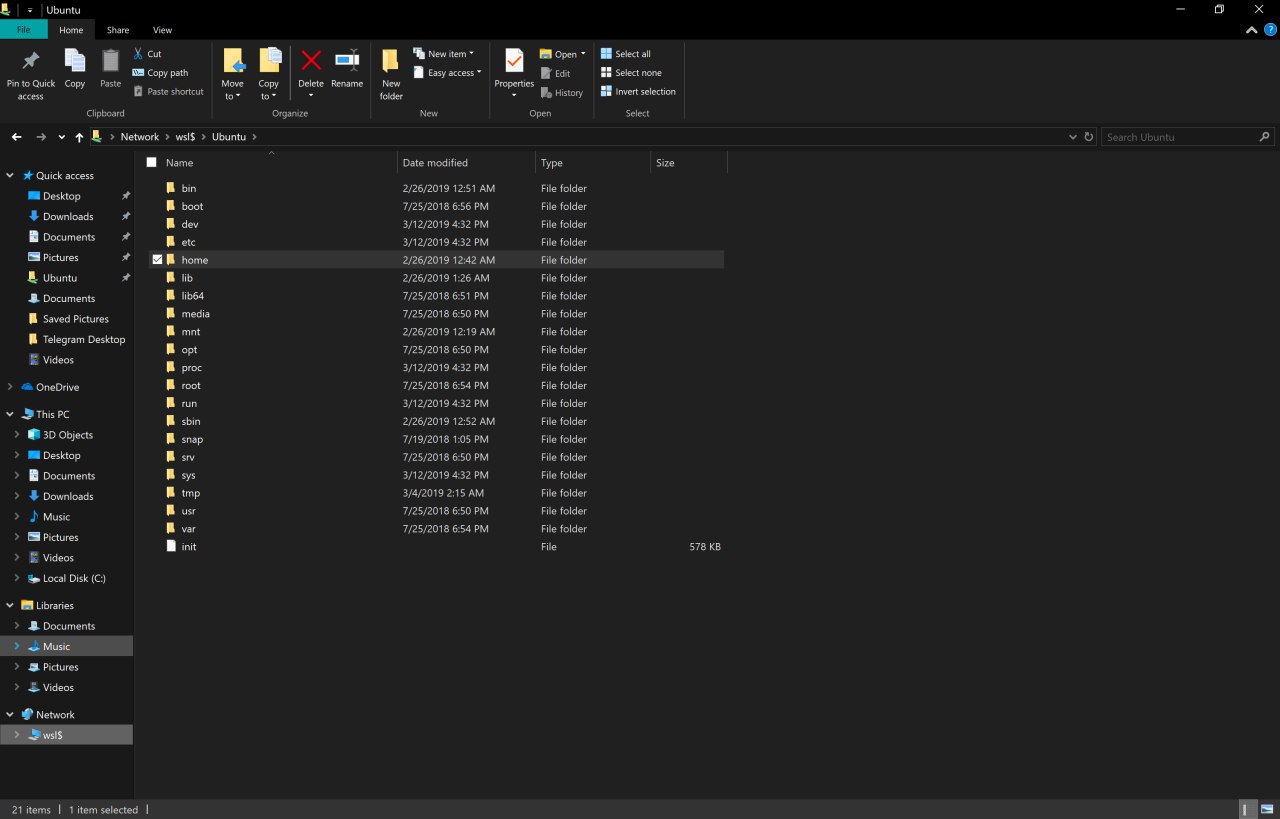Screen dimensions: 1280x819
Task: Click the Edit button in Open group
Action: 555,74
